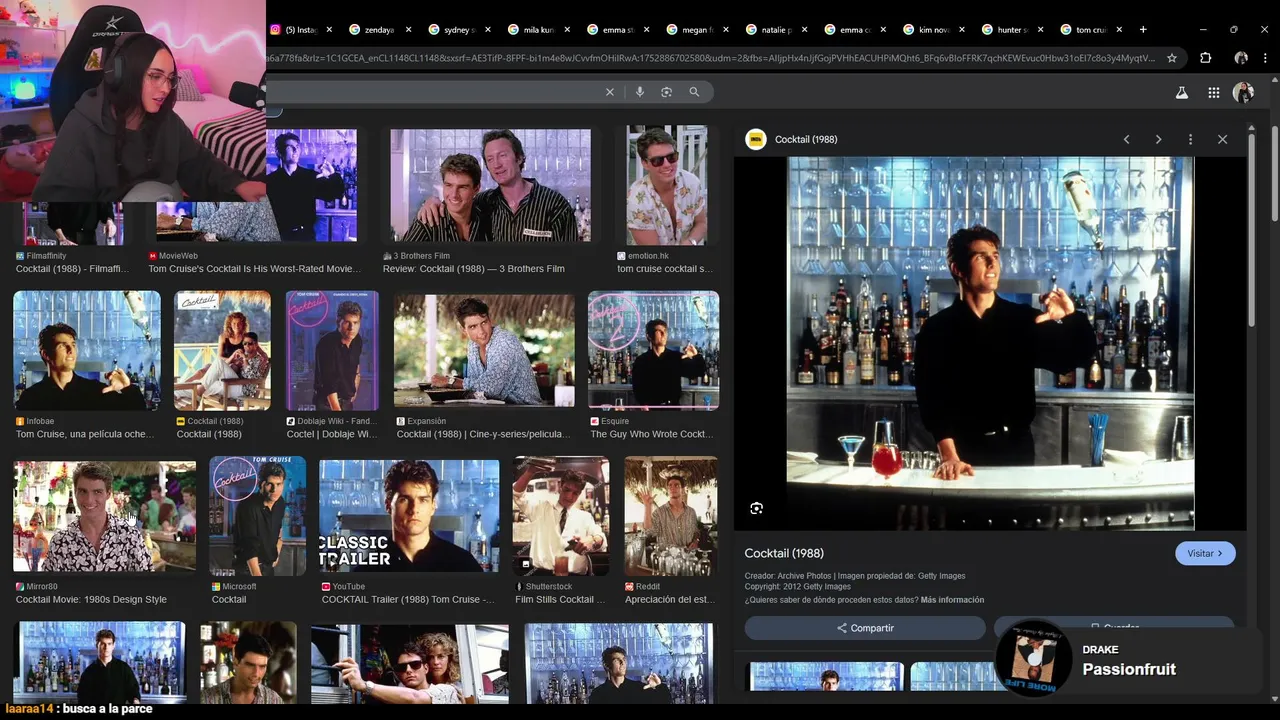The width and height of the screenshot is (1280, 720).
Task: Open the Mirror80 Cocktail Movie thumbnail
Action: click(x=104, y=516)
